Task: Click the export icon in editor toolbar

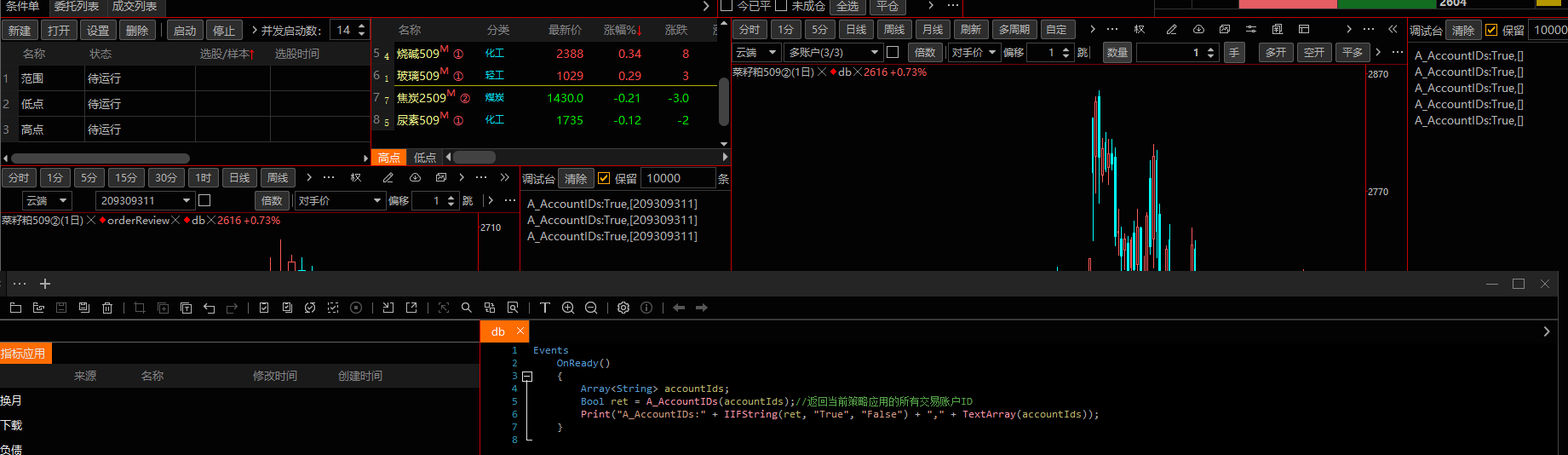Action: tap(411, 308)
